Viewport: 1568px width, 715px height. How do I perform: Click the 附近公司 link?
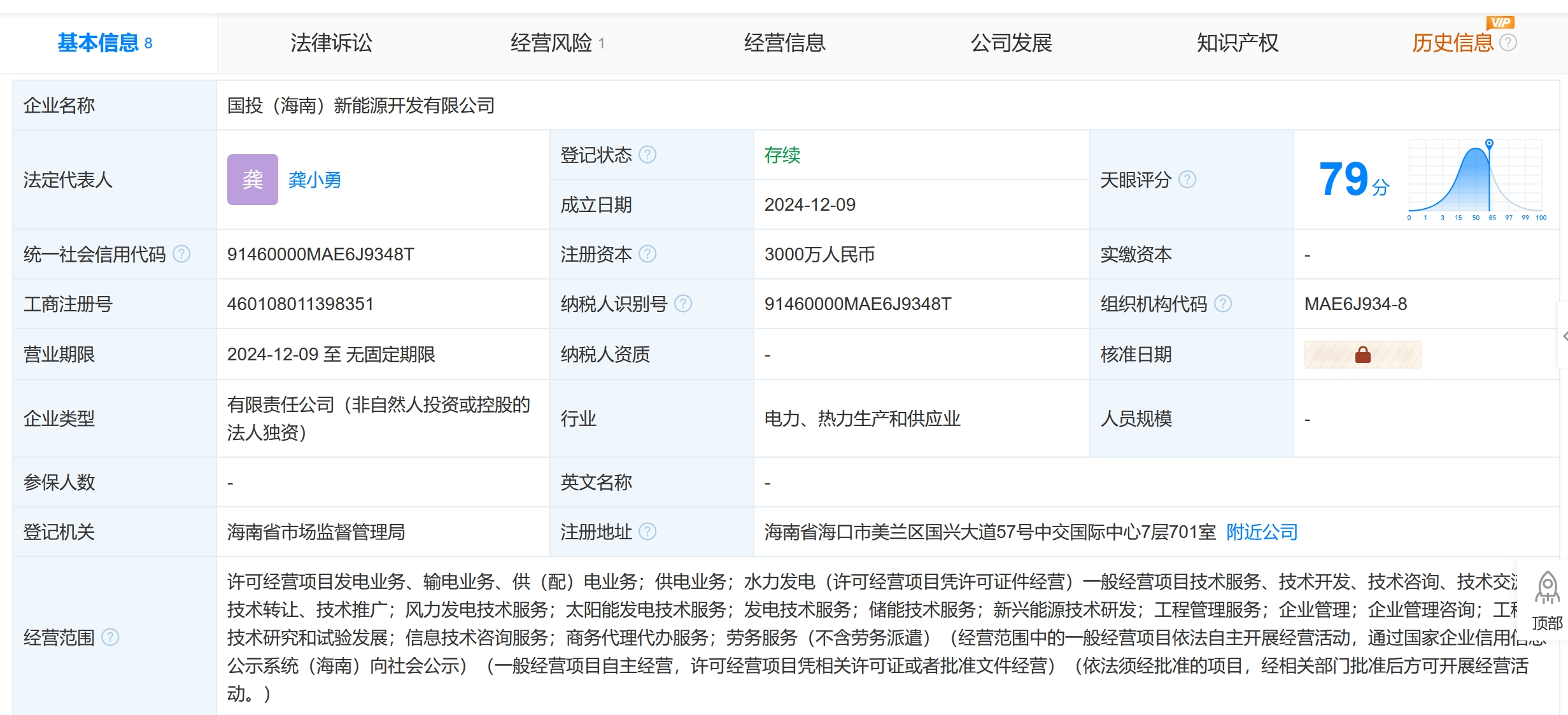pyautogui.click(x=1262, y=532)
